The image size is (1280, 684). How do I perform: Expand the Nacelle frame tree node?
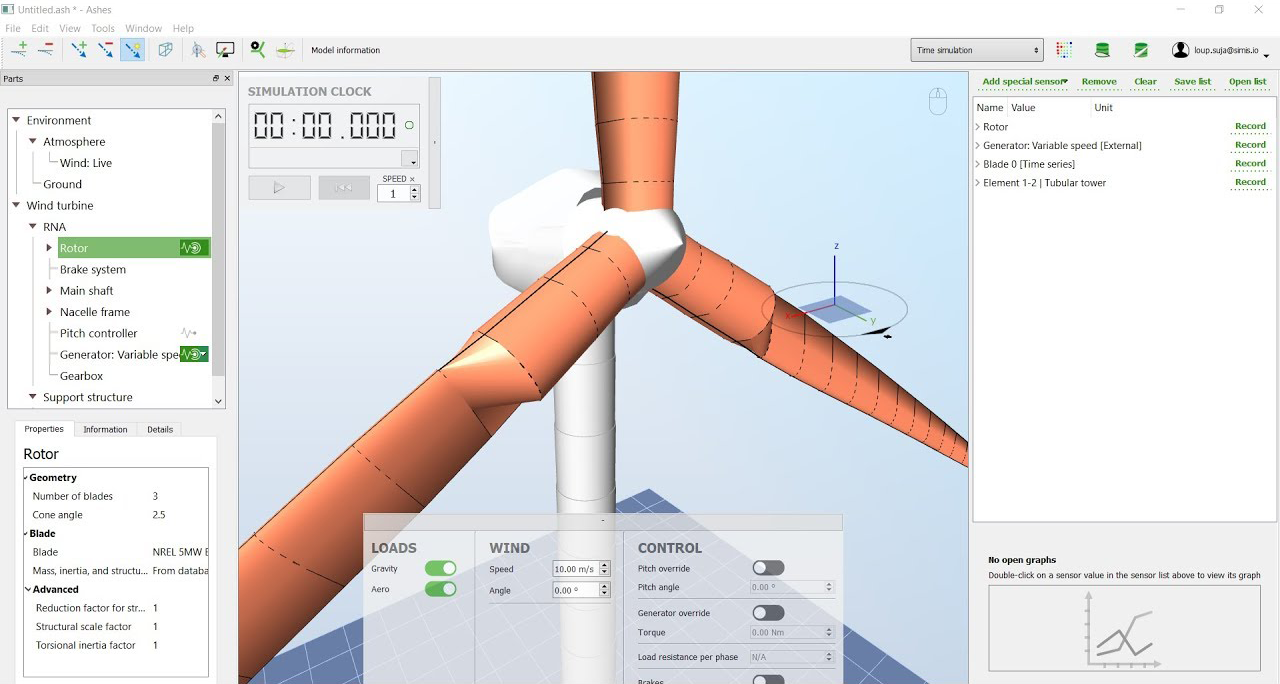(49, 312)
